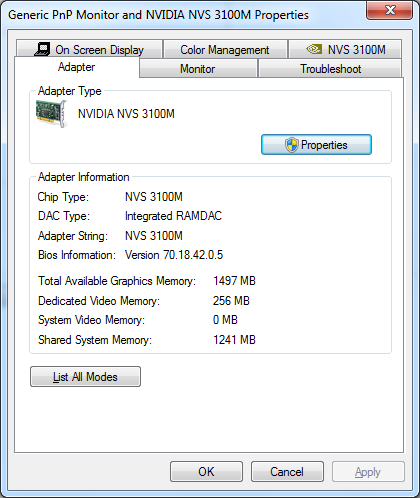The image size is (420, 498).
Task: Click the Dedicated Video Memory label
Action: [x=99, y=301]
